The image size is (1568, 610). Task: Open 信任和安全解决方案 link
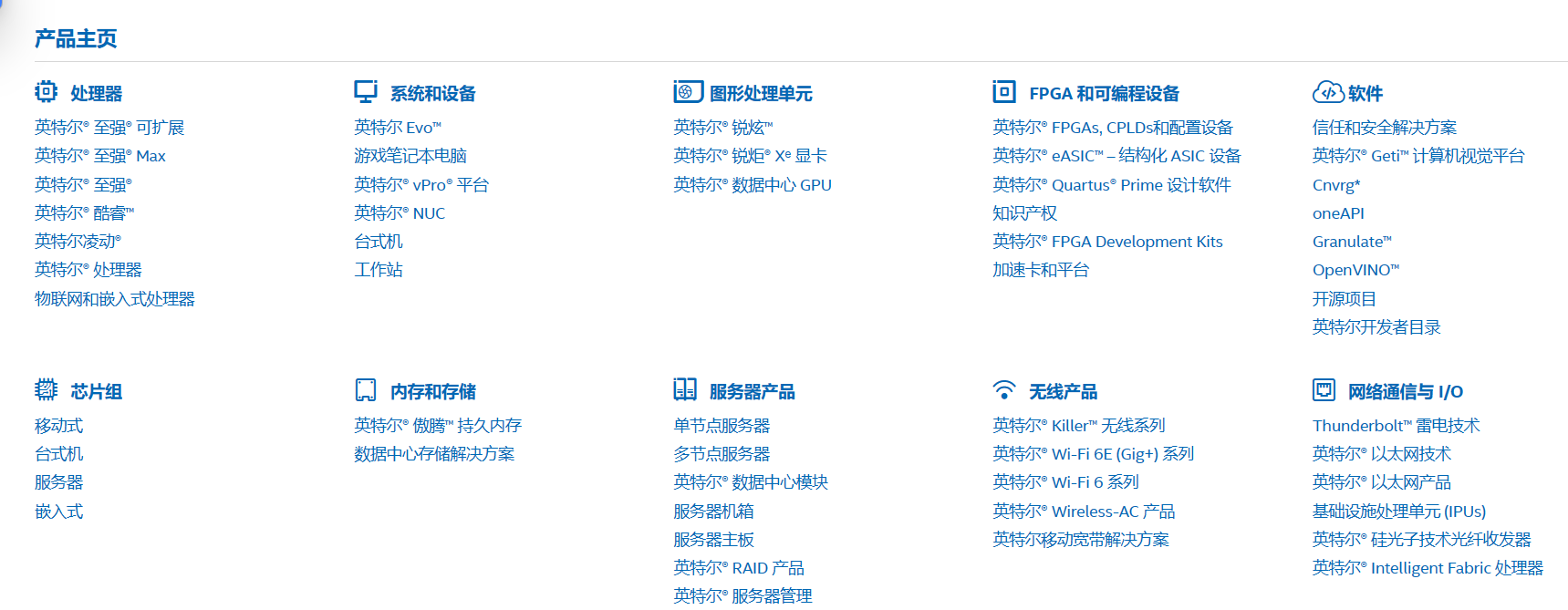1385,128
